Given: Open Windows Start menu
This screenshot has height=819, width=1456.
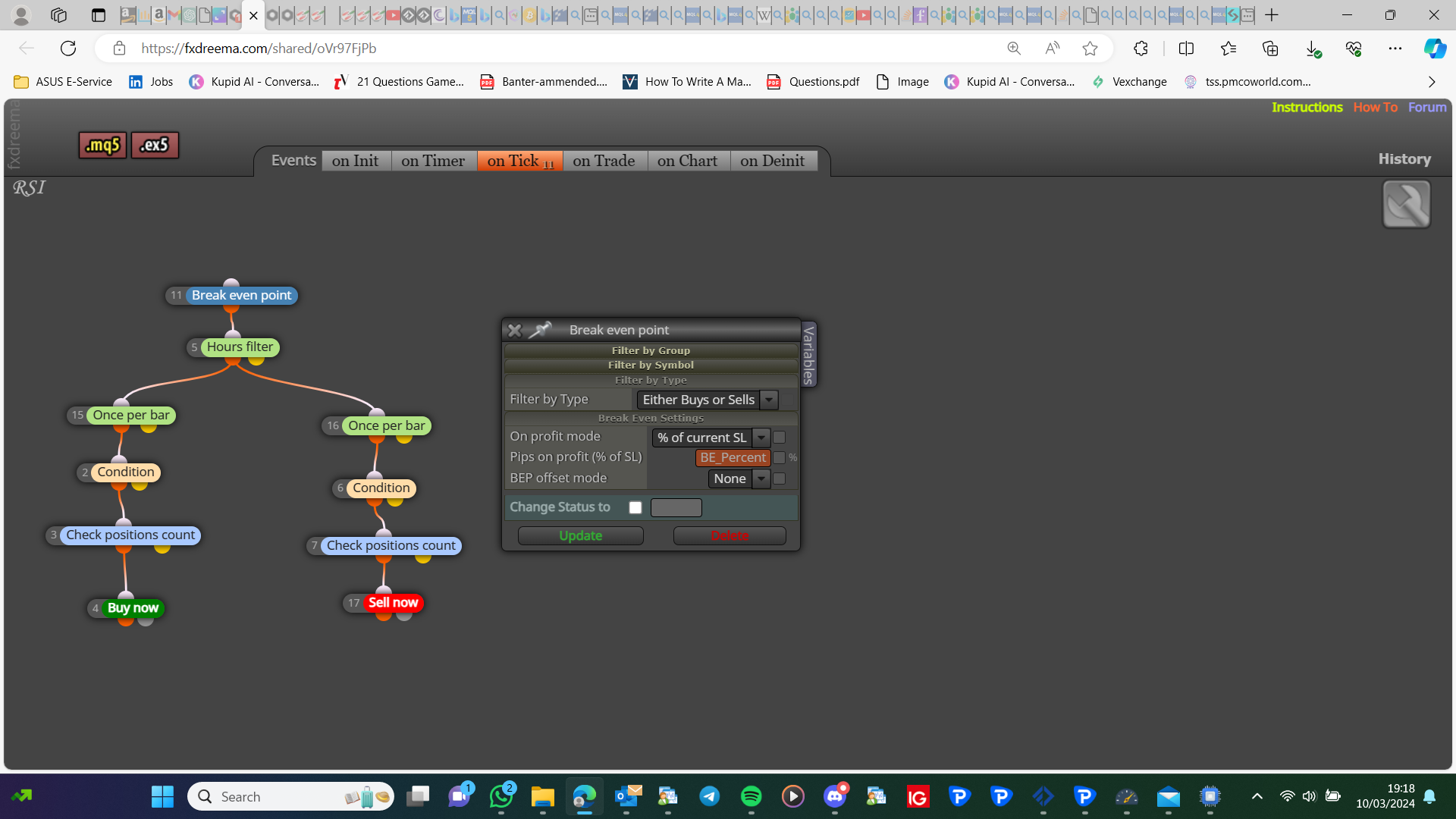Looking at the screenshot, I should (162, 796).
